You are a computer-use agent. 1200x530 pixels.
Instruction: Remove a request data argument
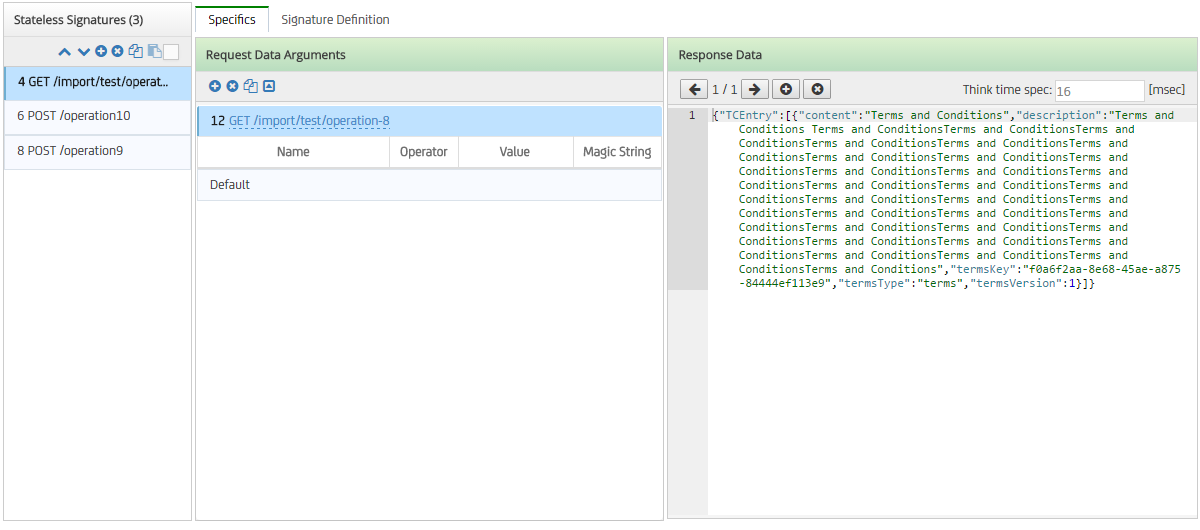coord(232,87)
